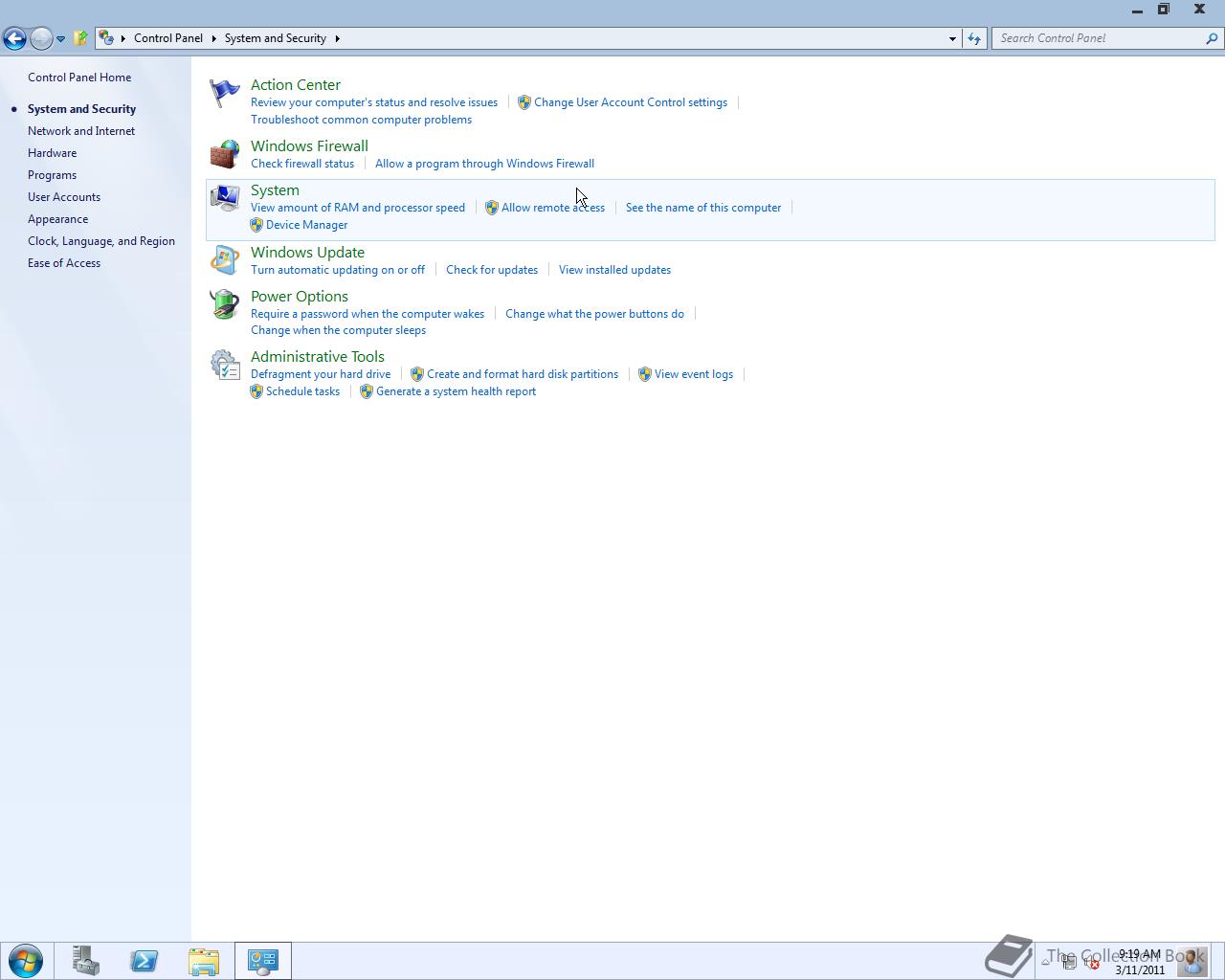Click the Up folder icon in address bar
This screenshot has height=980, width=1225.
click(x=81, y=38)
